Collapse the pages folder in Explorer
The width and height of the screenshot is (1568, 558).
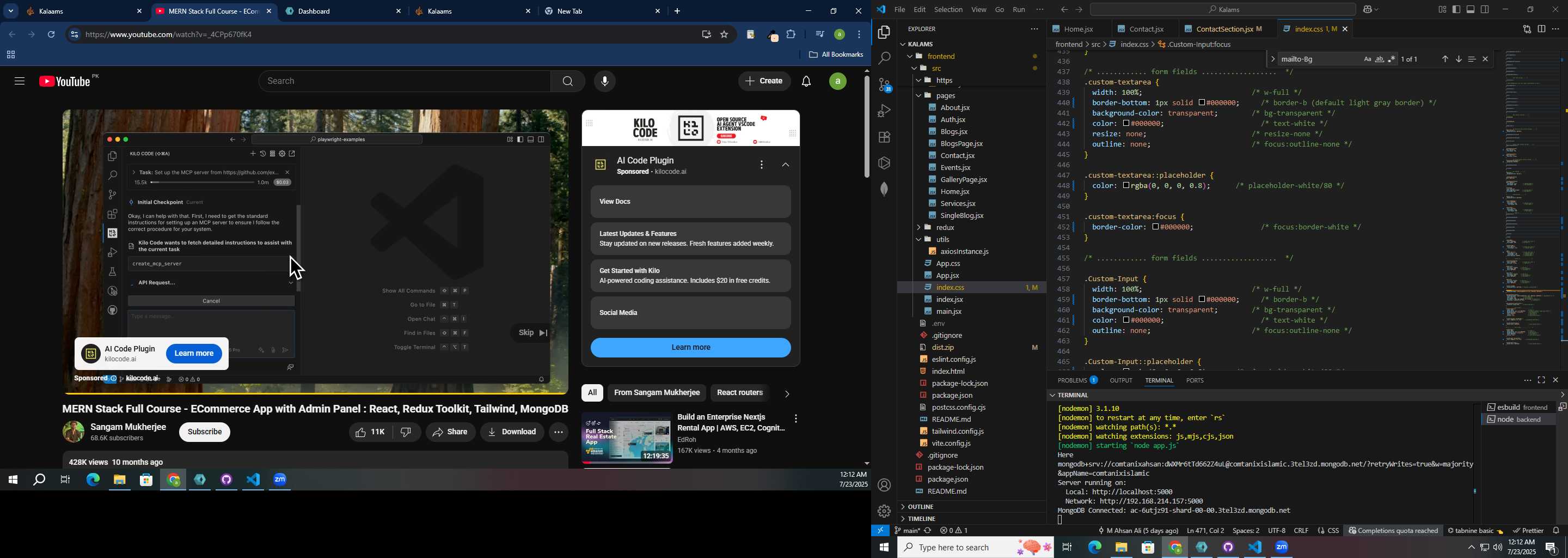click(x=920, y=96)
